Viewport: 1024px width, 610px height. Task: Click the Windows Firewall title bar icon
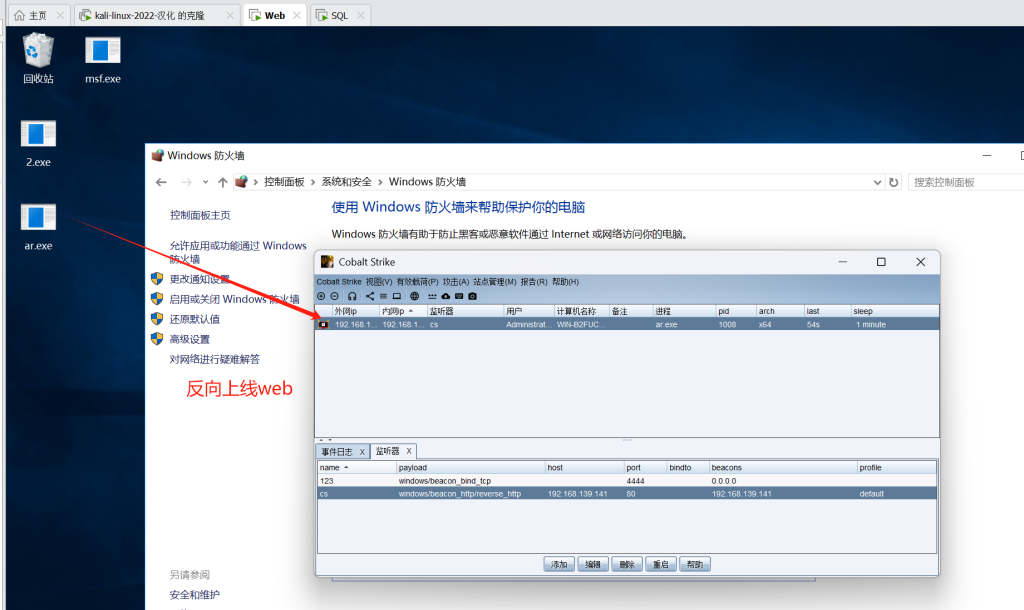tap(157, 155)
